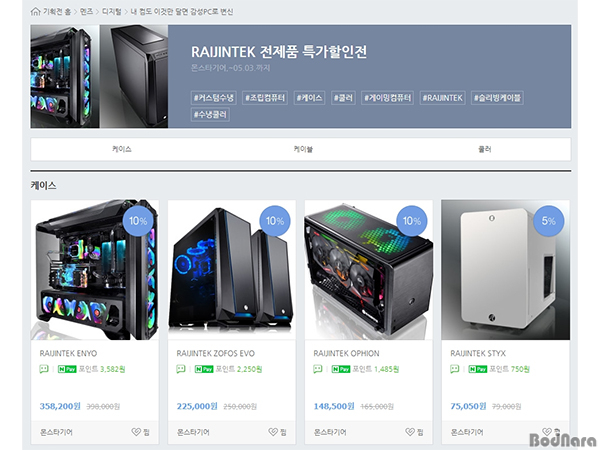
Task: Click the #슬리빙케이블 hashtag
Action: 497,98
